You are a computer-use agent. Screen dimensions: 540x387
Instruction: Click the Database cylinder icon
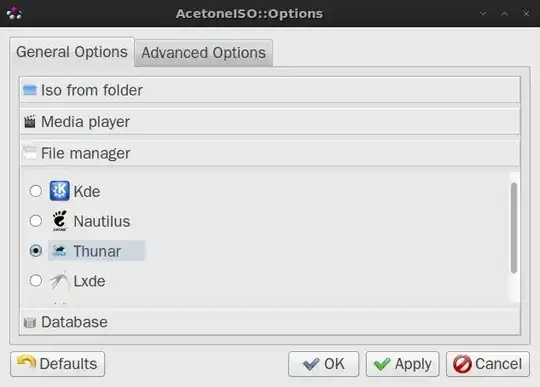tap(30, 322)
